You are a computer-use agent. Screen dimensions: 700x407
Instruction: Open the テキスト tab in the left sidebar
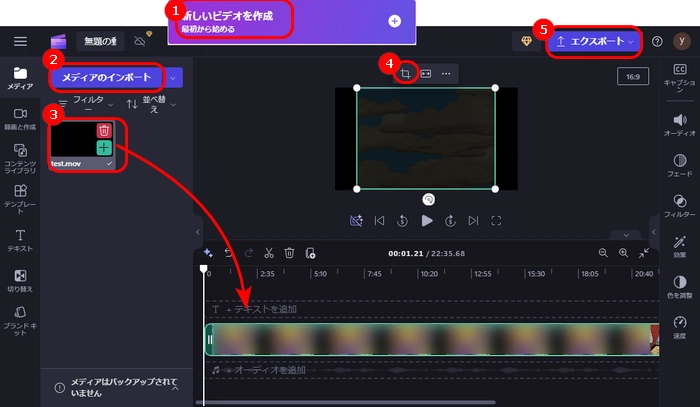(20, 240)
